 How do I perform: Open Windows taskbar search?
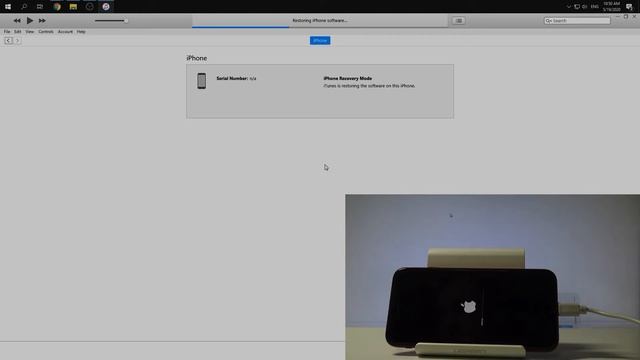tap(24, 7)
